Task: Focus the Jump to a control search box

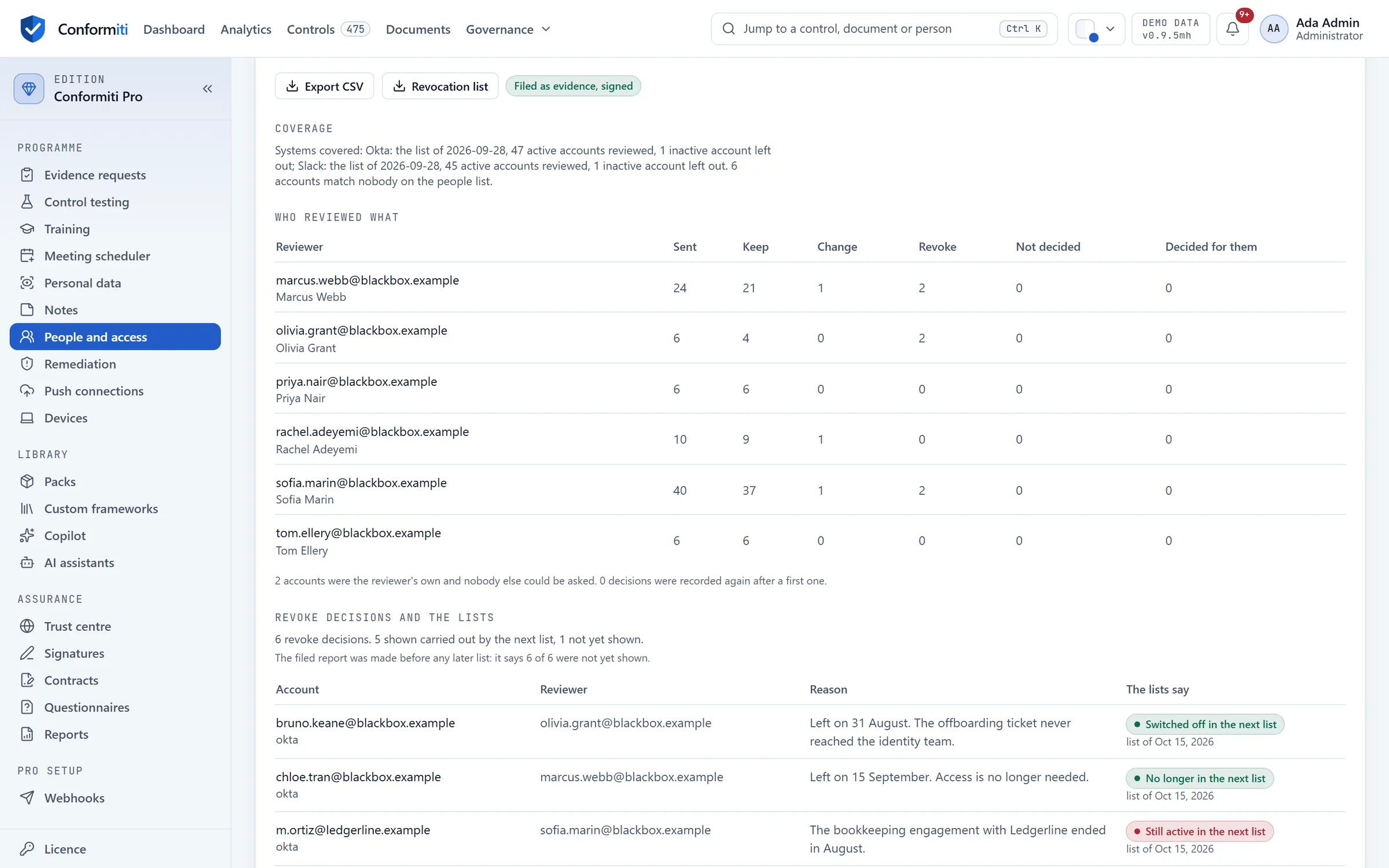Action: pyautogui.click(x=884, y=28)
